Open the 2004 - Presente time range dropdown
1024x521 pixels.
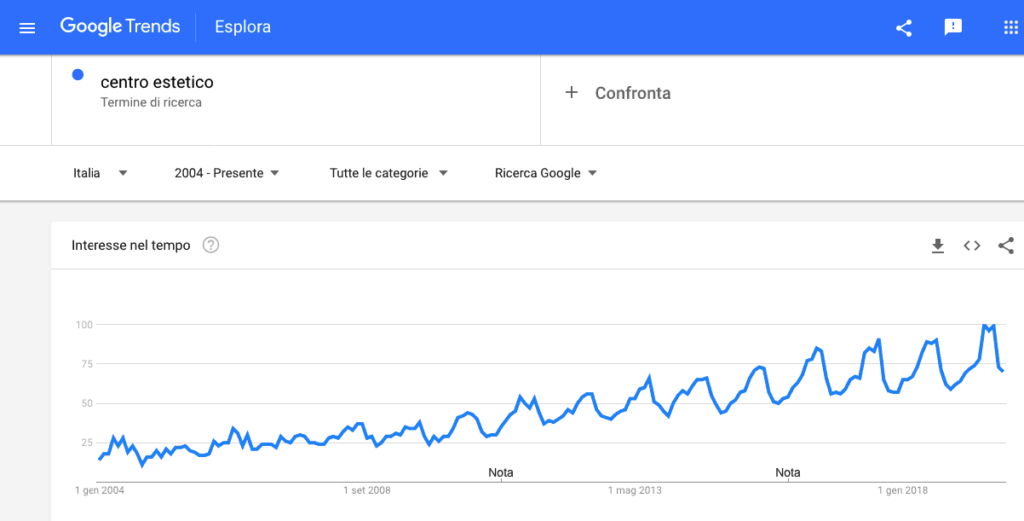coord(226,173)
